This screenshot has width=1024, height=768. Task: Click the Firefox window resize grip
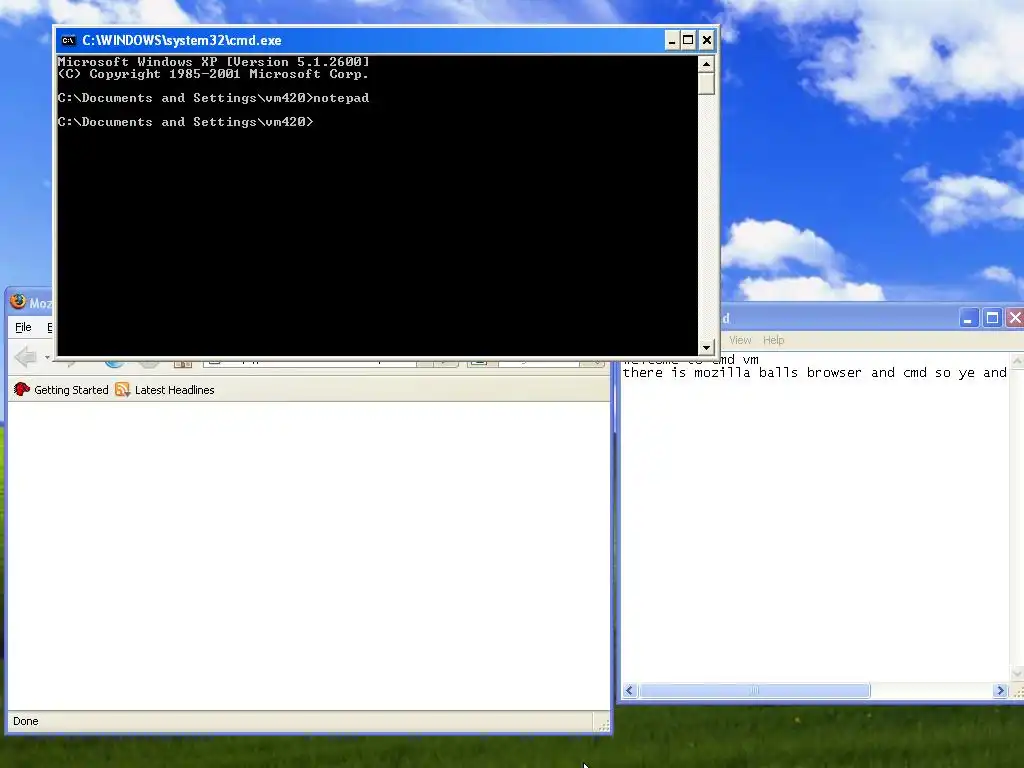(x=604, y=724)
